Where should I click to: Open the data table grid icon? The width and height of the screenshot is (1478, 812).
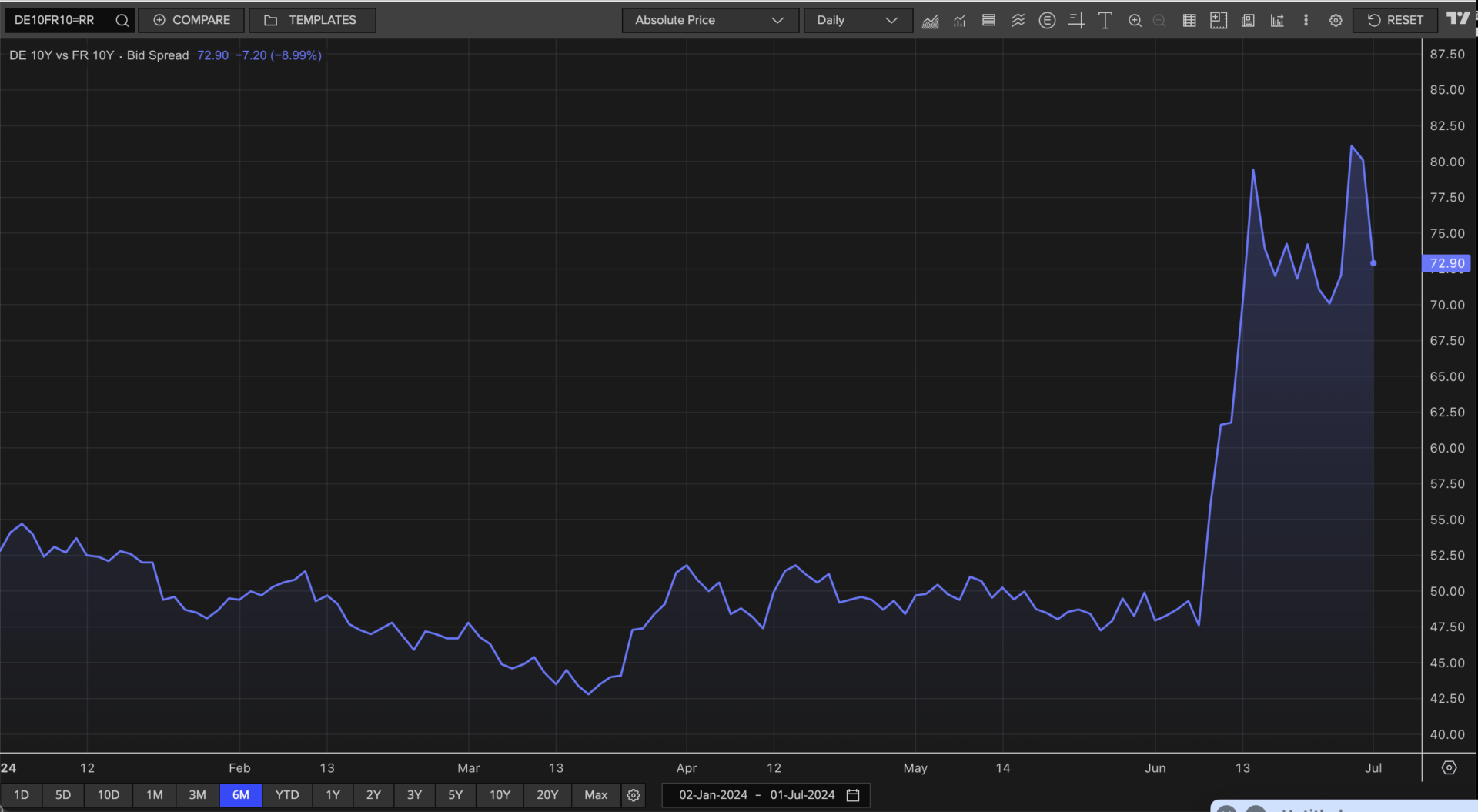1189,21
